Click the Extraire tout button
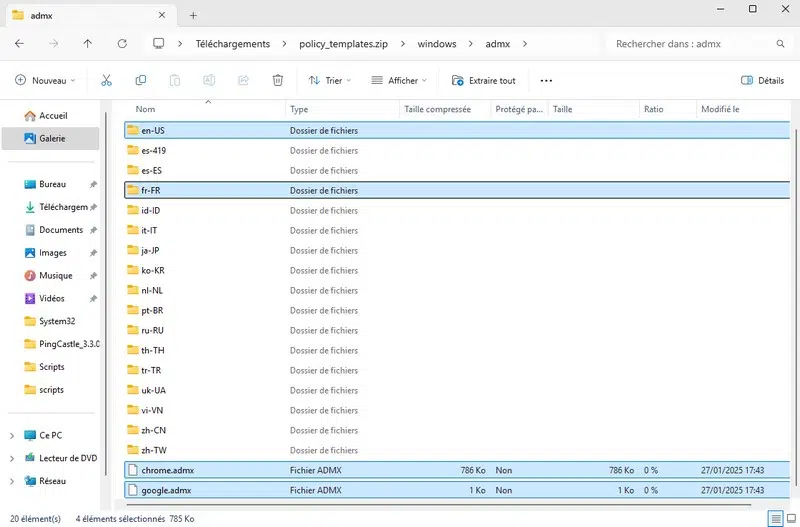Screen dimensions: 800x527 tap(484, 80)
